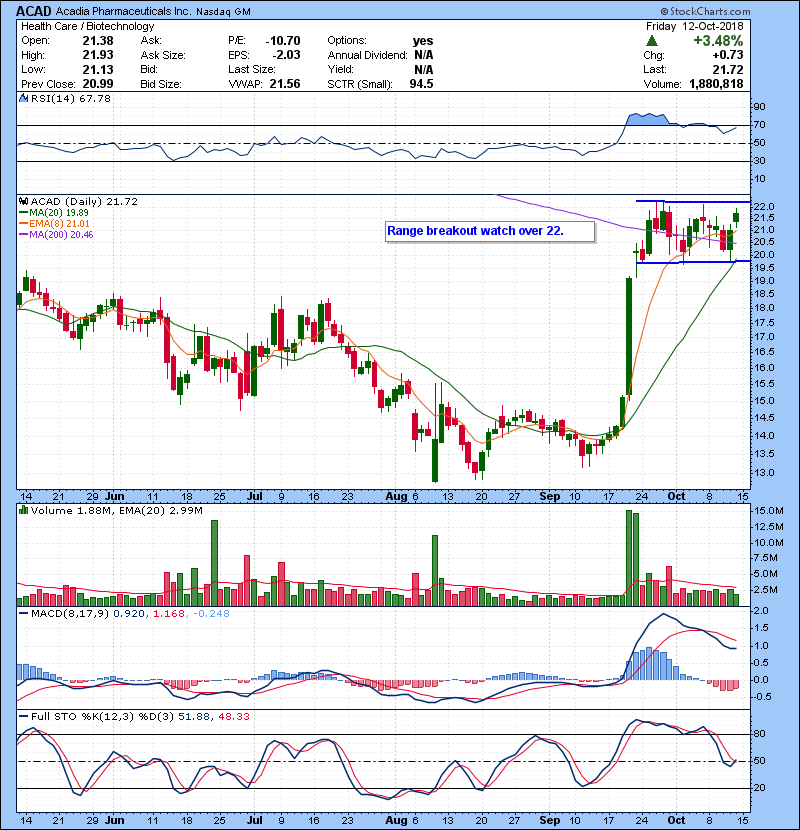The height and width of the screenshot is (830, 800).
Task: Click the Options value yes
Action: point(423,41)
